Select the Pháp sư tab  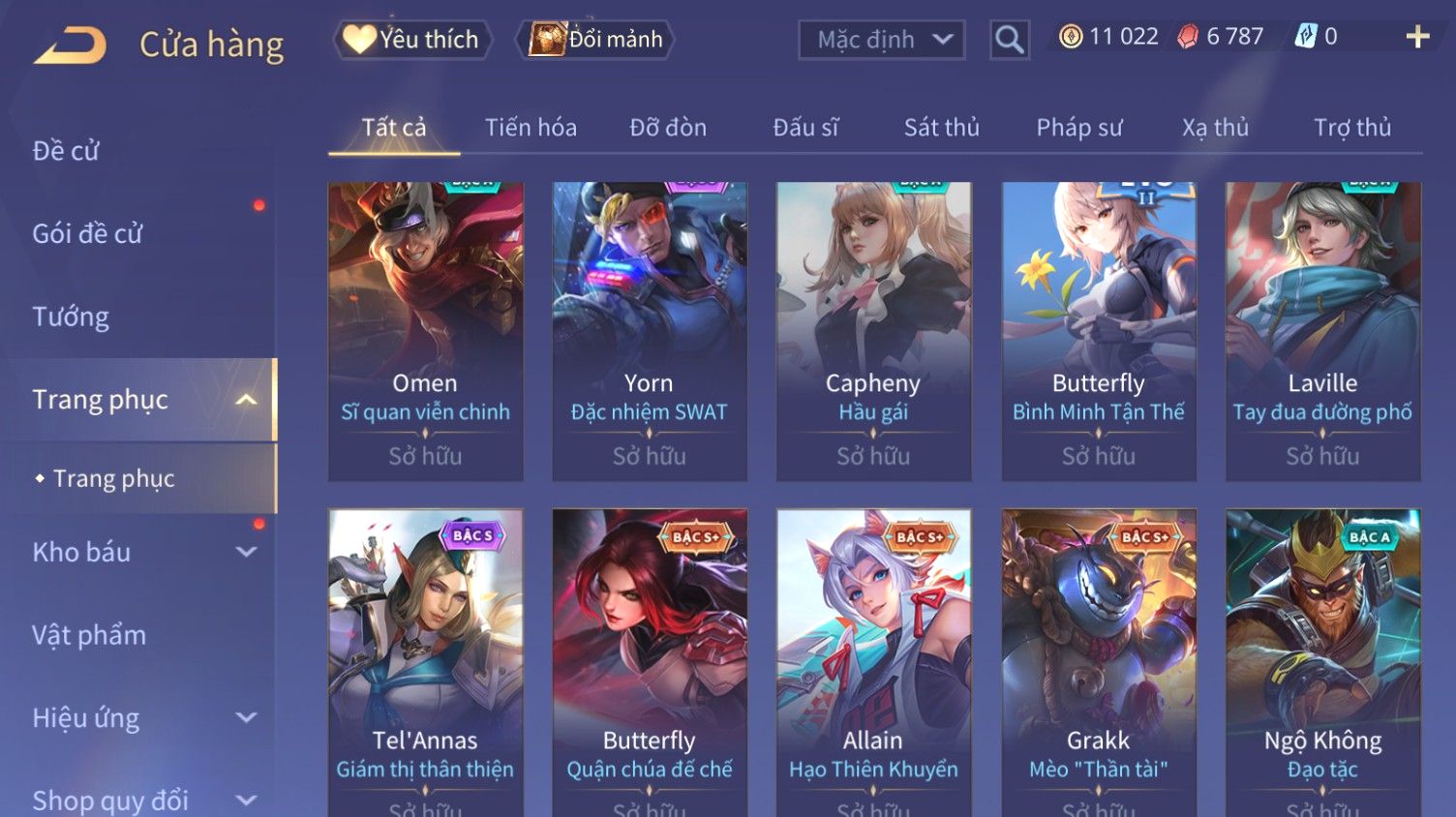[x=1079, y=128]
